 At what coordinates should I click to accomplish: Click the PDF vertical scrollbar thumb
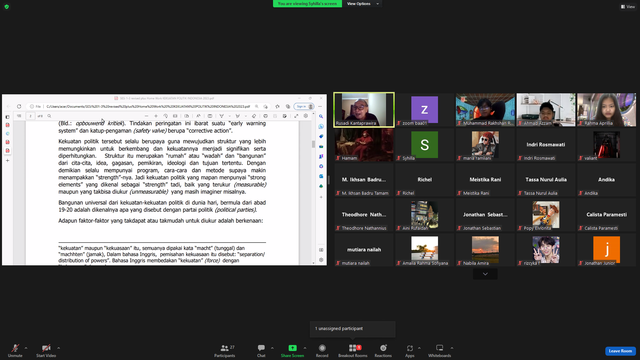coord(313,144)
